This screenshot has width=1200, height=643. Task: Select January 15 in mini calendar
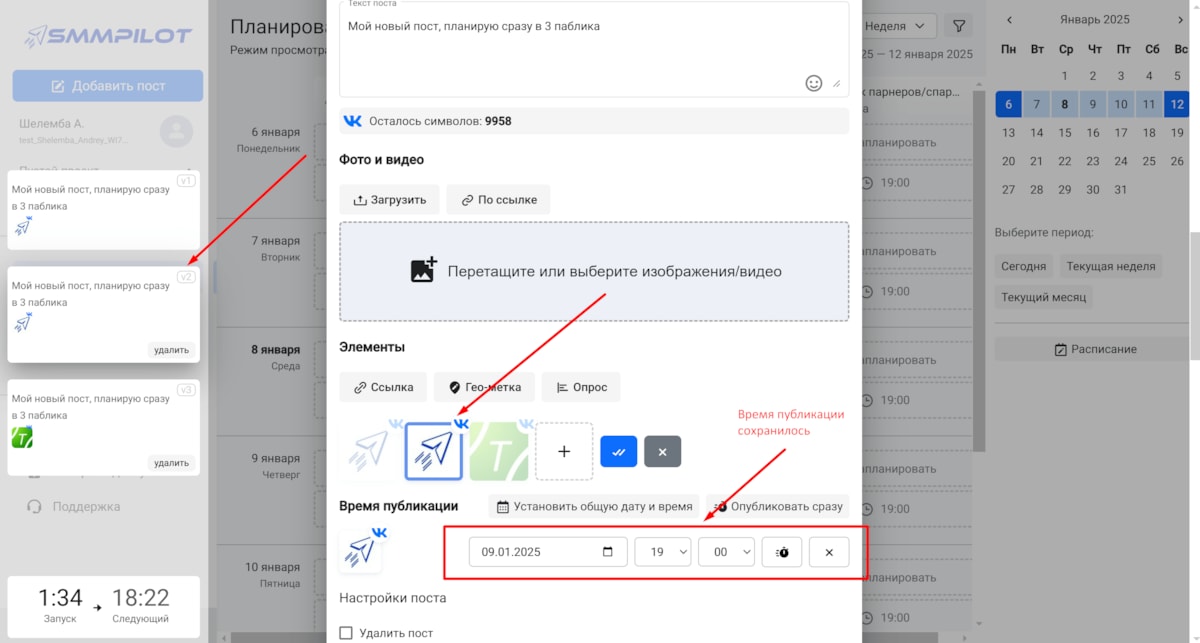pos(1065,133)
